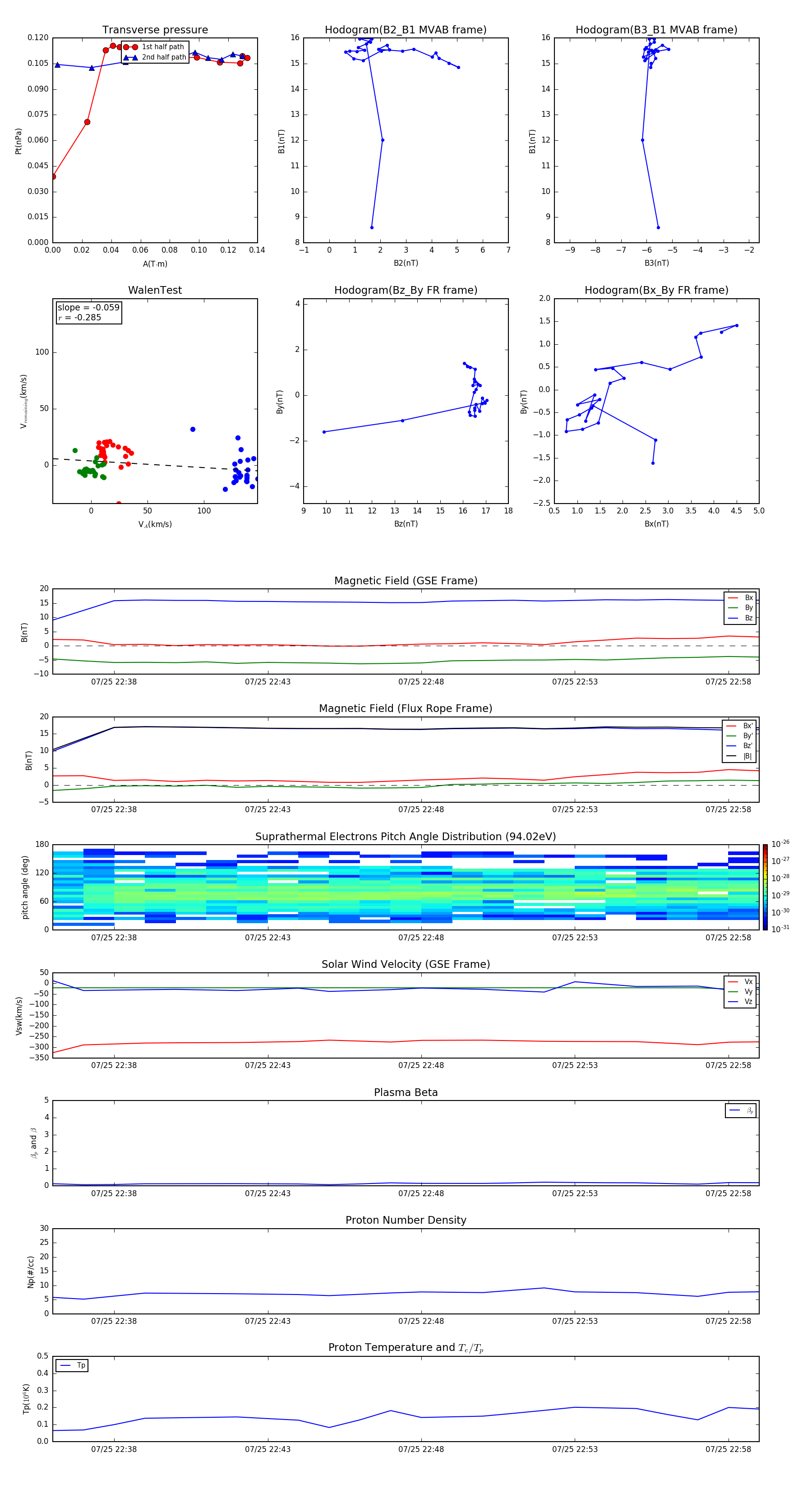812x1489 pixels.
Task: Click the "Vremaining(km/s)" y-axis label
Action: pyautogui.click(x=24, y=401)
